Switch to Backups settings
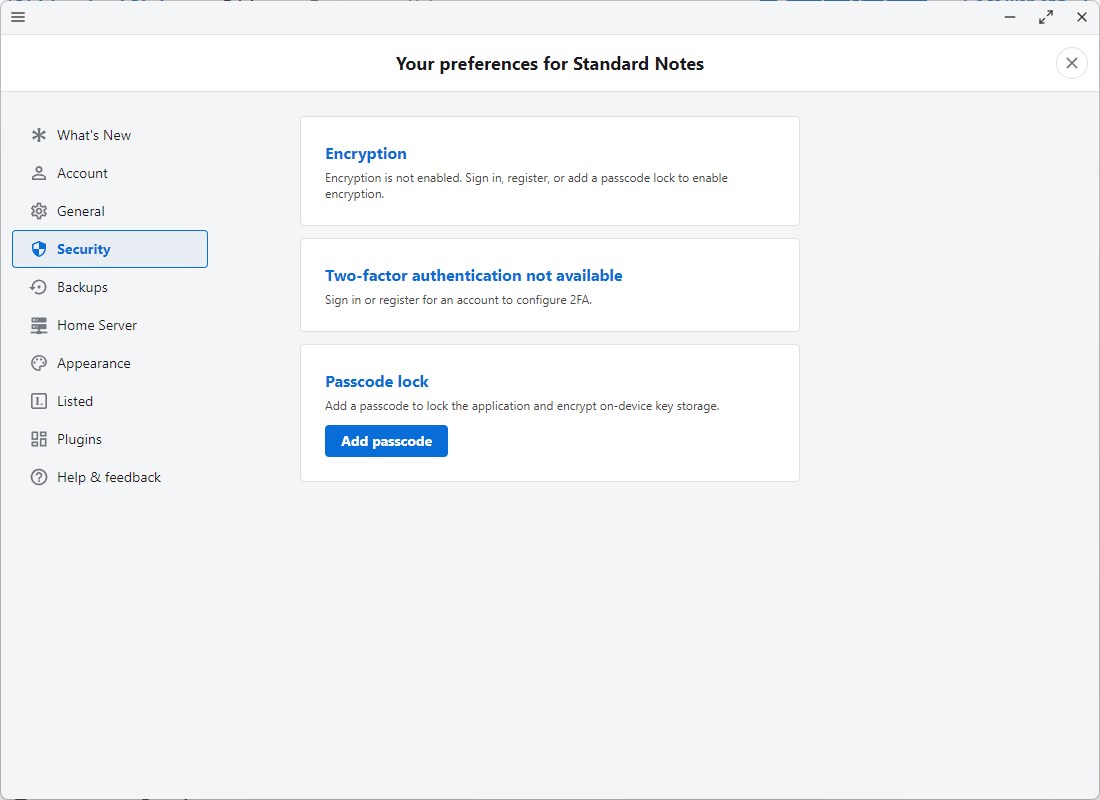 [110, 287]
